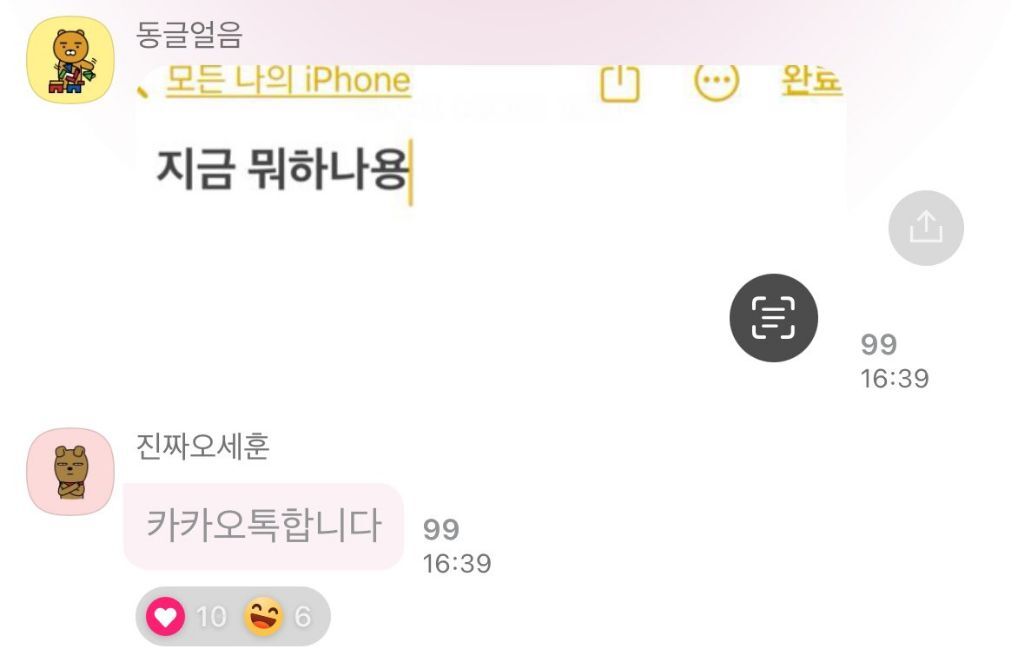The width and height of the screenshot is (1024, 662).
Task: Go back to 모든 나의 iPhone folder
Action: tap(288, 82)
